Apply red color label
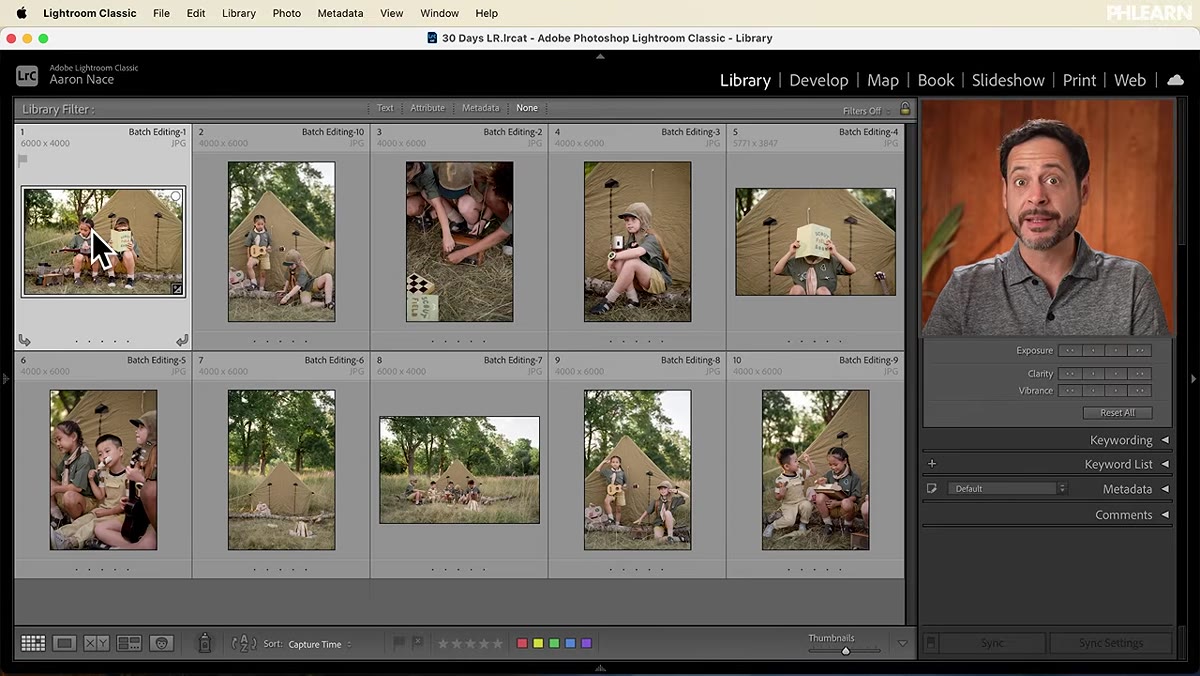The width and height of the screenshot is (1200, 676). (x=521, y=644)
